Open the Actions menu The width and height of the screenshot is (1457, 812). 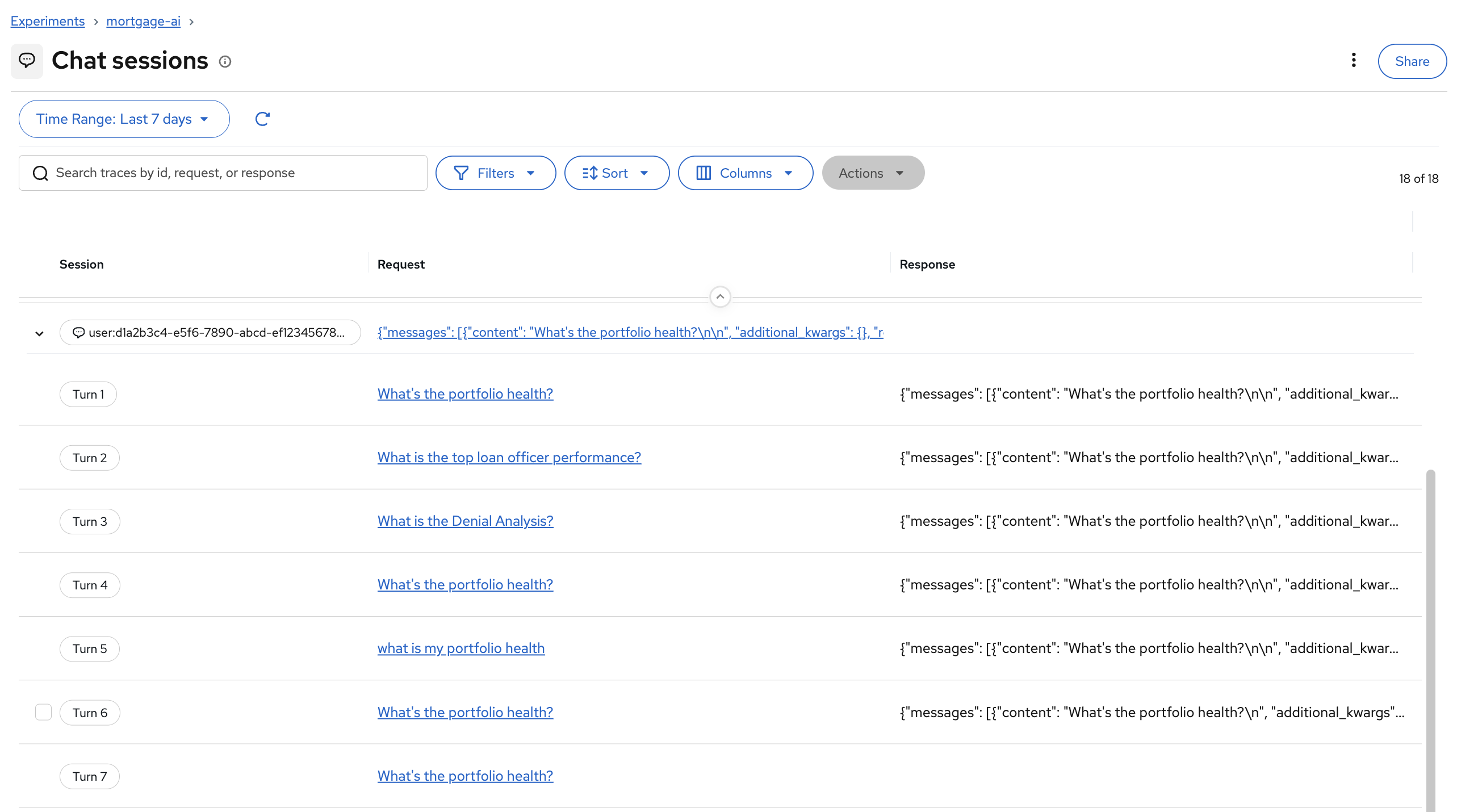[x=873, y=173]
